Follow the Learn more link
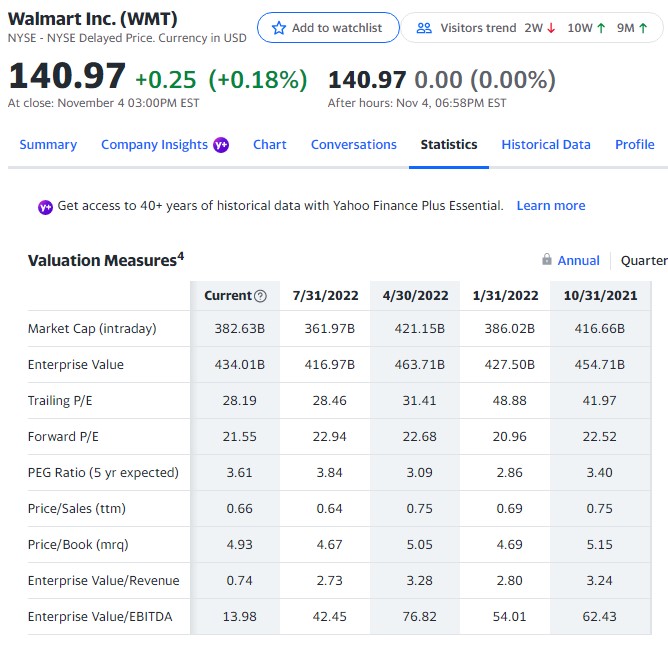The height and width of the screenshot is (652, 668). coord(551,206)
